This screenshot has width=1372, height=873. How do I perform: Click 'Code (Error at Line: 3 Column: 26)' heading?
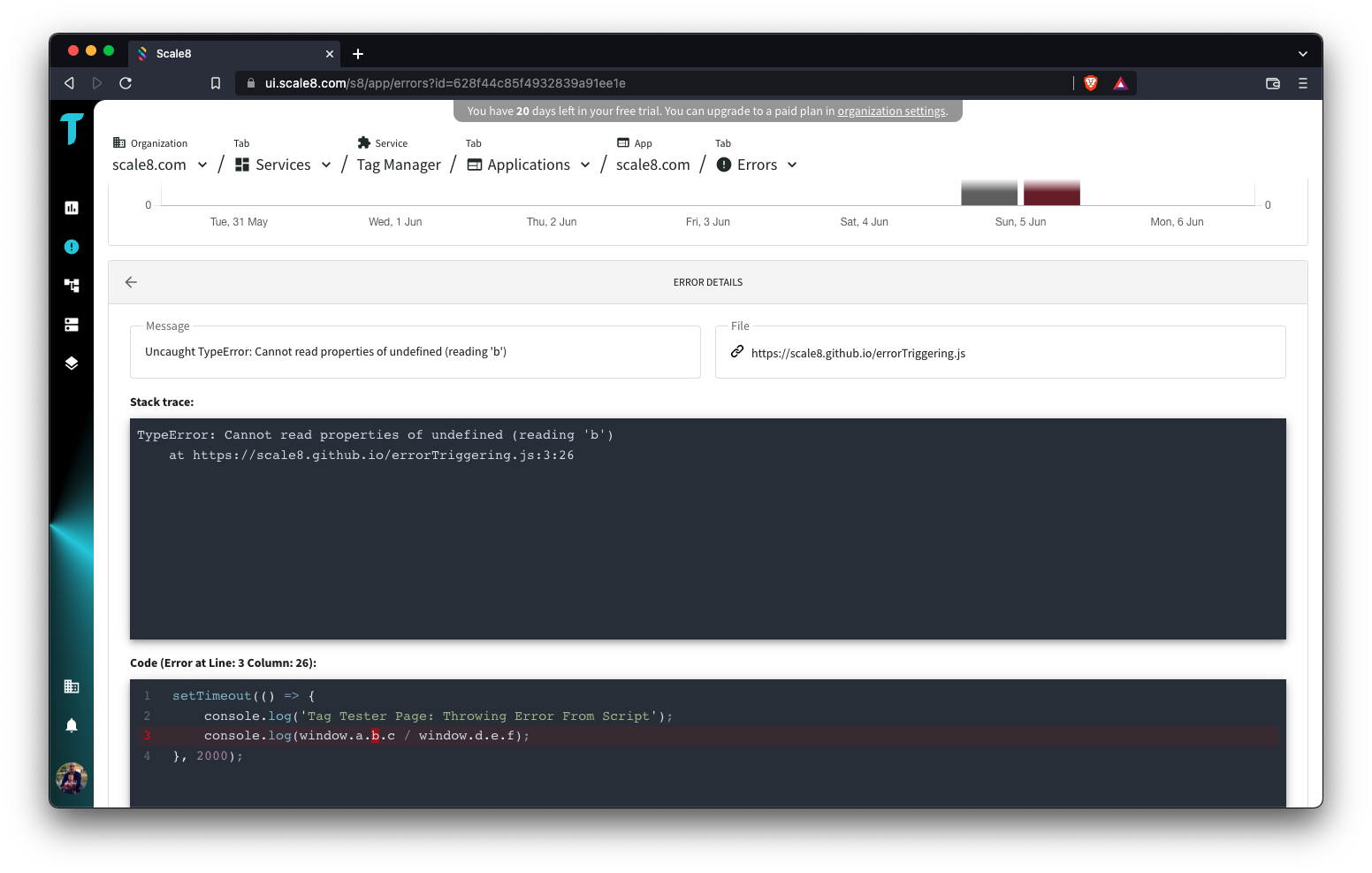pyautogui.click(x=223, y=663)
